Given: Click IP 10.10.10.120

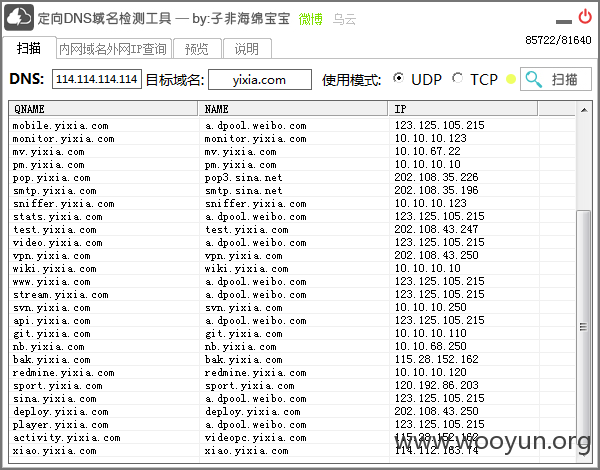Looking at the screenshot, I should point(430,372).
